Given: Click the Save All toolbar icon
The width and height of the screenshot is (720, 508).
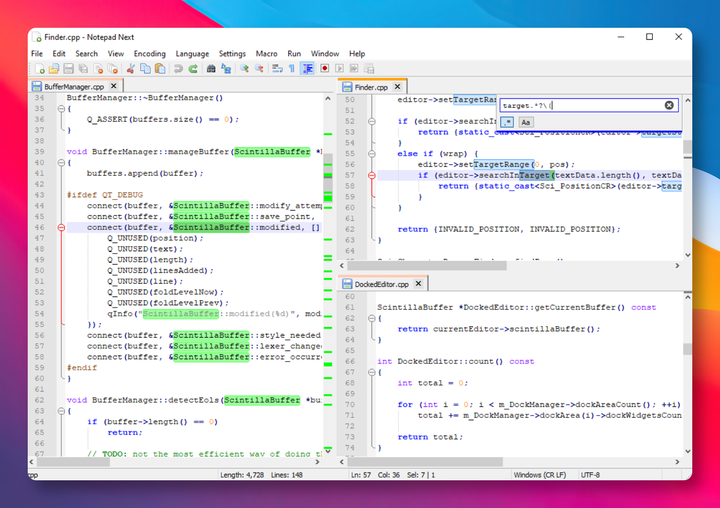Looking at the screenshot, I should click(83, 69).
